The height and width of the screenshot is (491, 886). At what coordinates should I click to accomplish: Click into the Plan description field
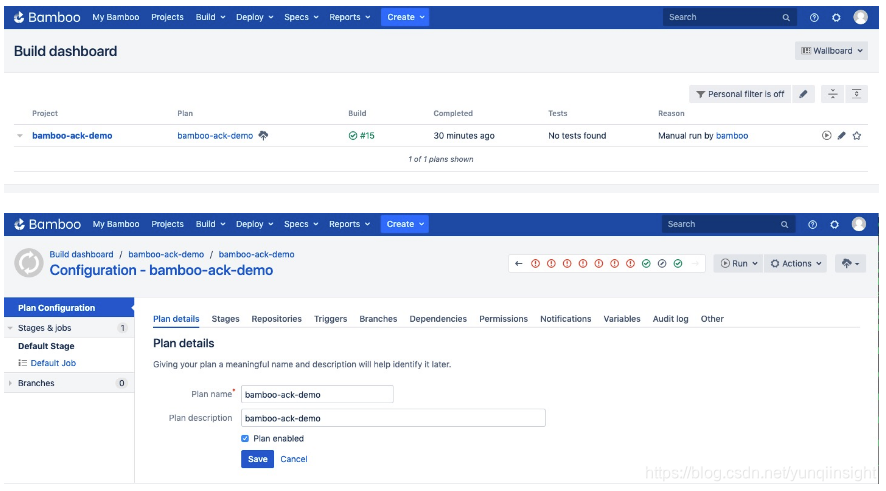[393, 418]
